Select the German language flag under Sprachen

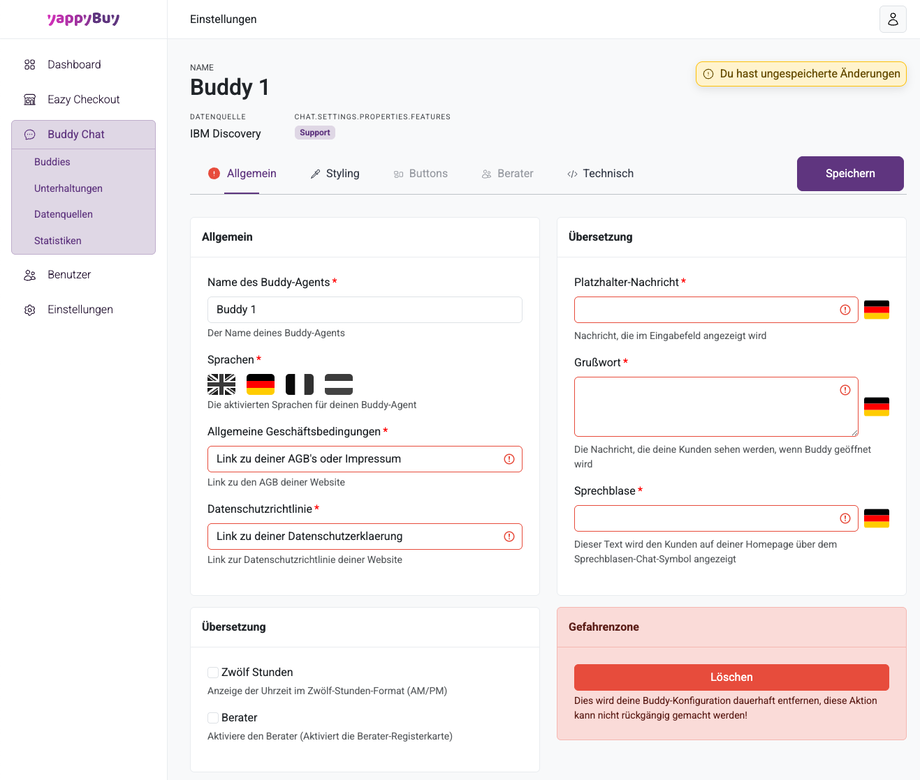260,384
